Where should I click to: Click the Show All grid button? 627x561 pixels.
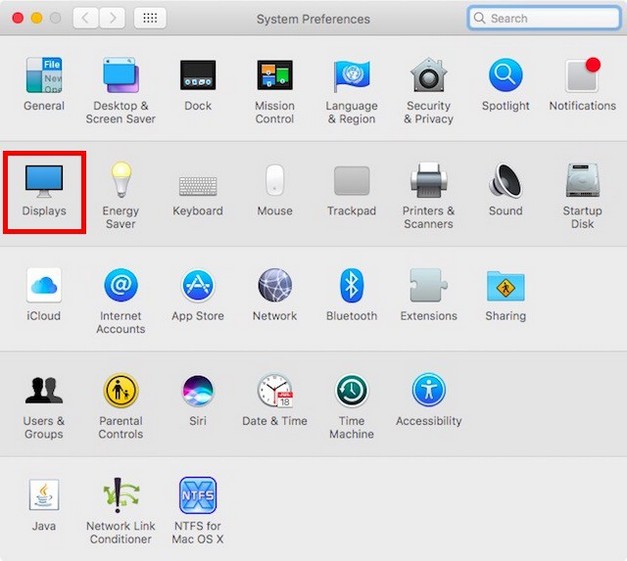click(x=150, y=18)
